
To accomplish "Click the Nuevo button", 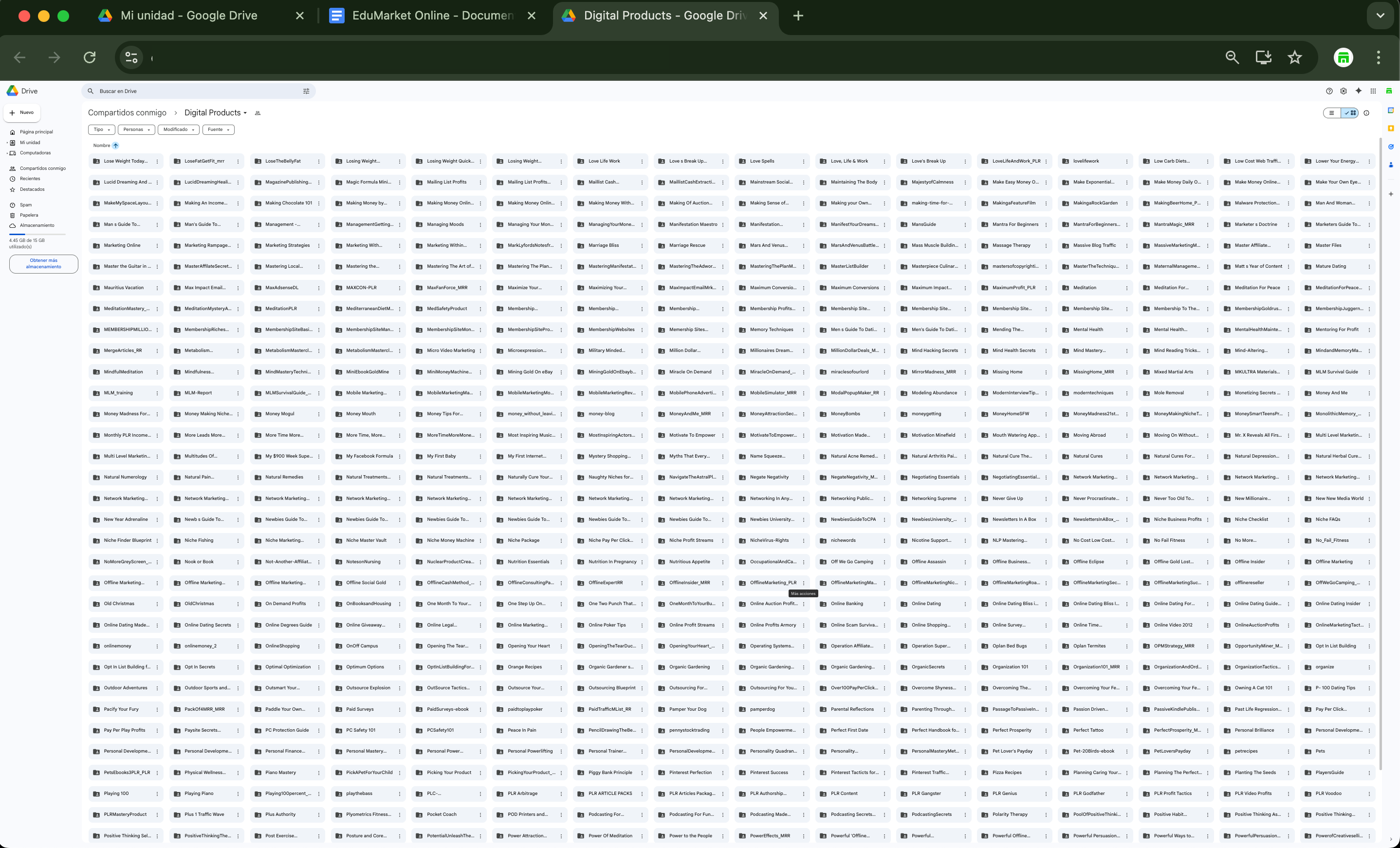I will pos(21,112).
